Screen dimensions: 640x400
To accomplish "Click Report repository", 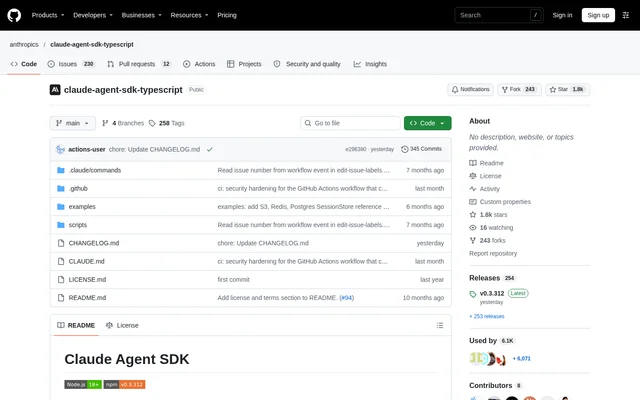I will point(493,253).
